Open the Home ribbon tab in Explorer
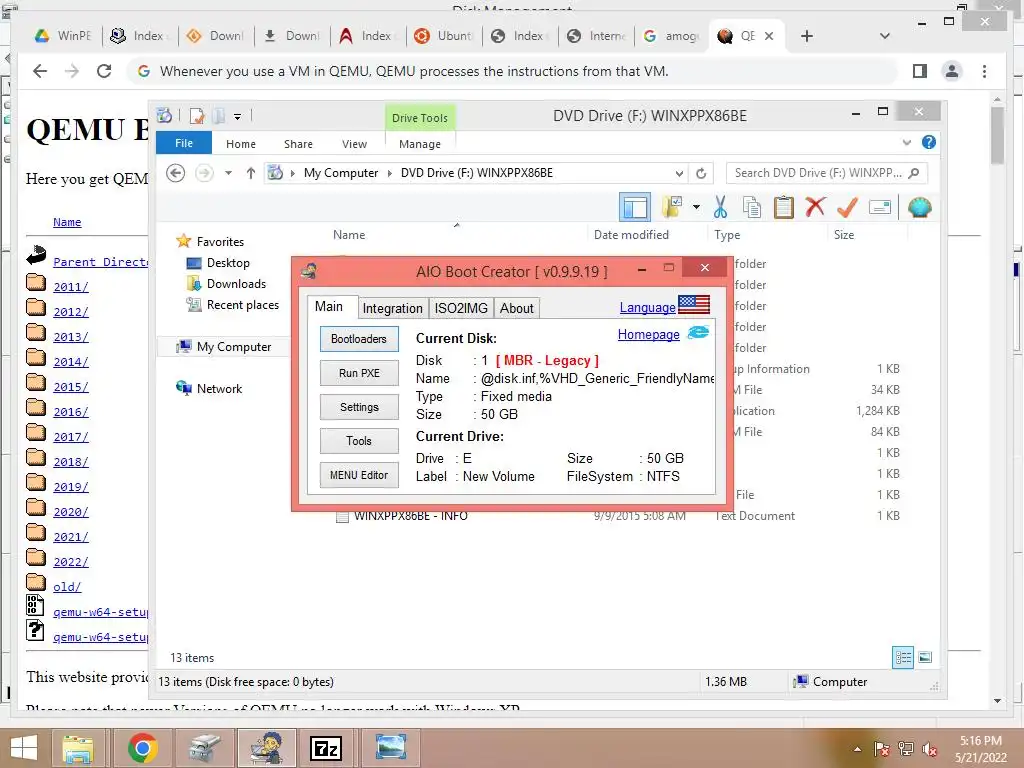Image resolution: width=1024 pixels, height=768 pixels. [x=241, y=144]
